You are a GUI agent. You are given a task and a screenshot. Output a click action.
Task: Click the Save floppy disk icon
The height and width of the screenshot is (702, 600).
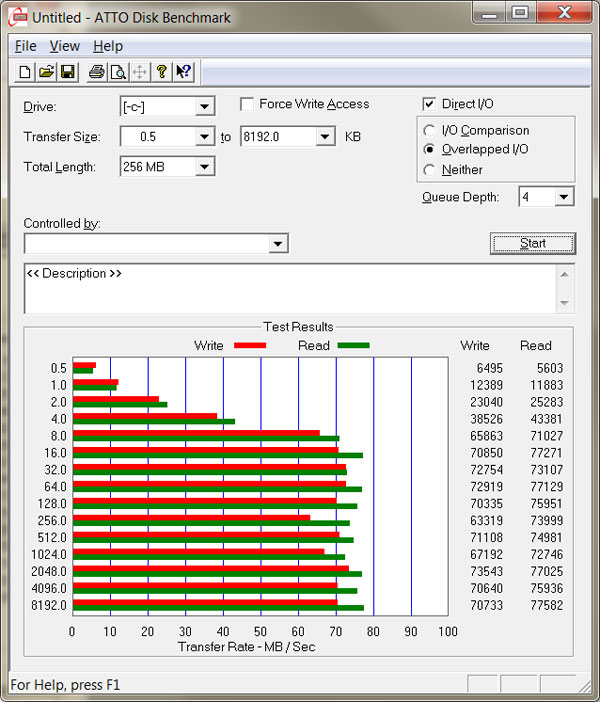[x=68, y=72]
